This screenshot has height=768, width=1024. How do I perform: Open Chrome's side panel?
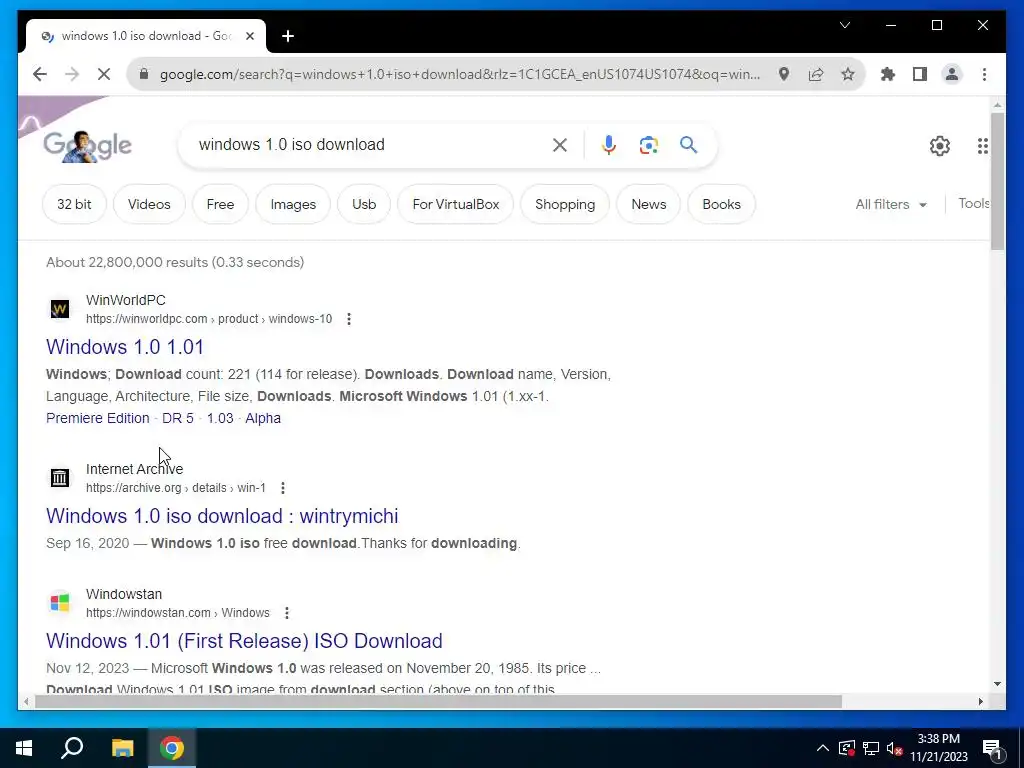(x=920, y=74)
